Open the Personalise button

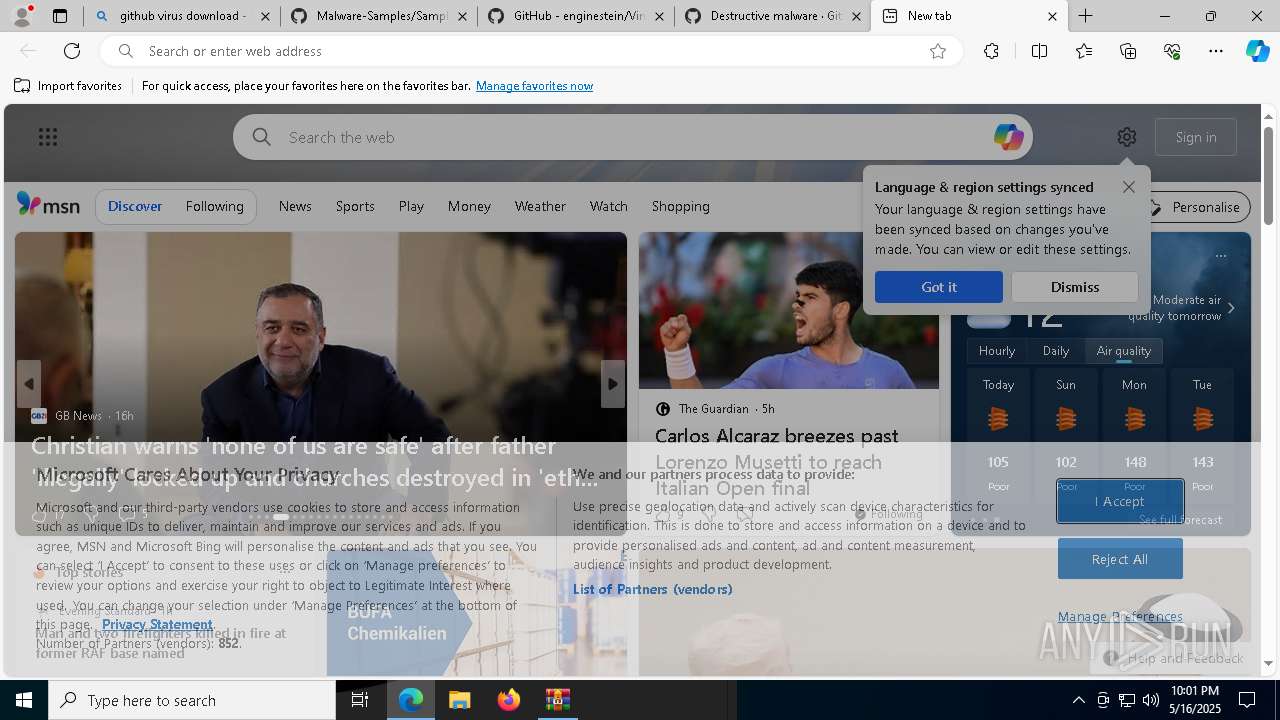click(1195, 207)
